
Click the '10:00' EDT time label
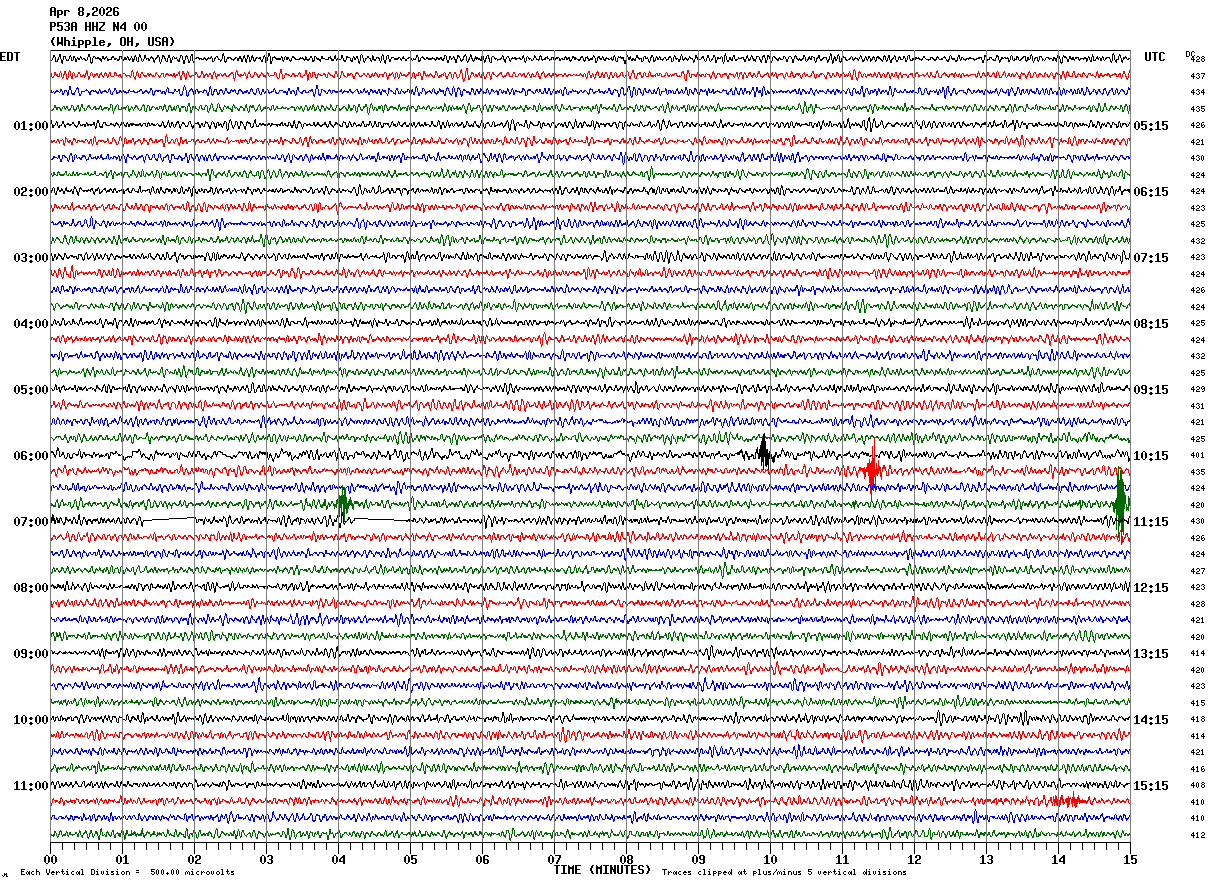pos(31,720)
